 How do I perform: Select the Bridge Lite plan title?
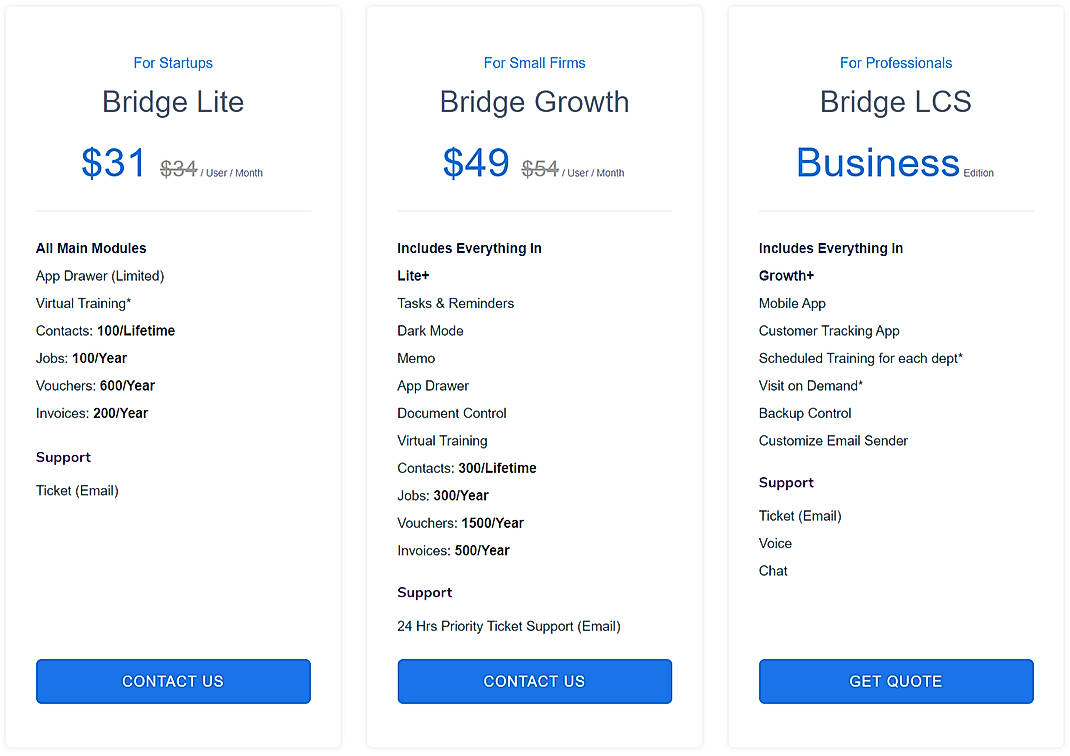pyautogui.click(x=172, y=101)
